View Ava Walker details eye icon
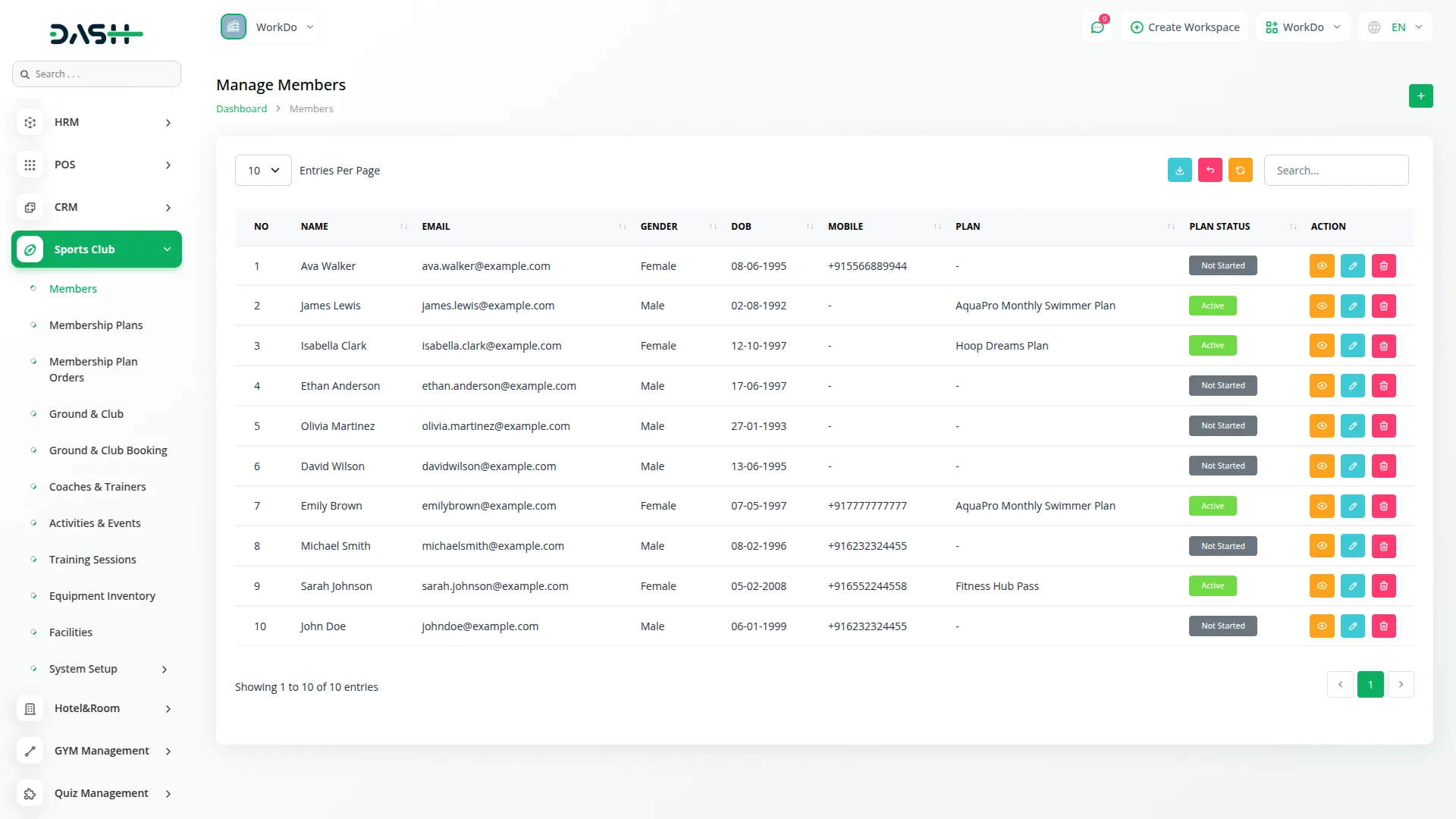The width and height of the screenshot is (1456, 819). (x=1322, y=266)
